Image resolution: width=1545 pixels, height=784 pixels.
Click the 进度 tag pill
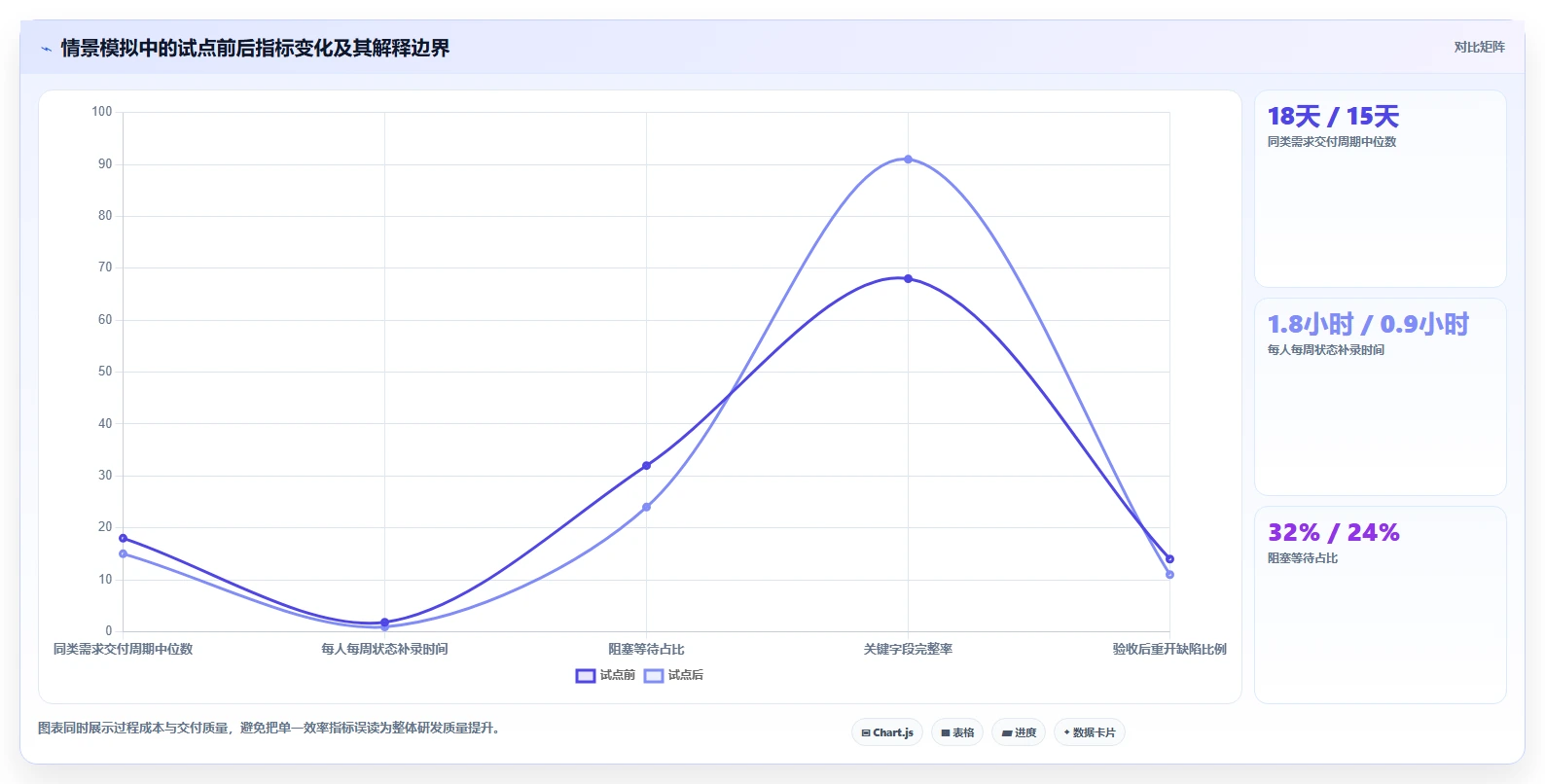click(x=1019, y=732)
